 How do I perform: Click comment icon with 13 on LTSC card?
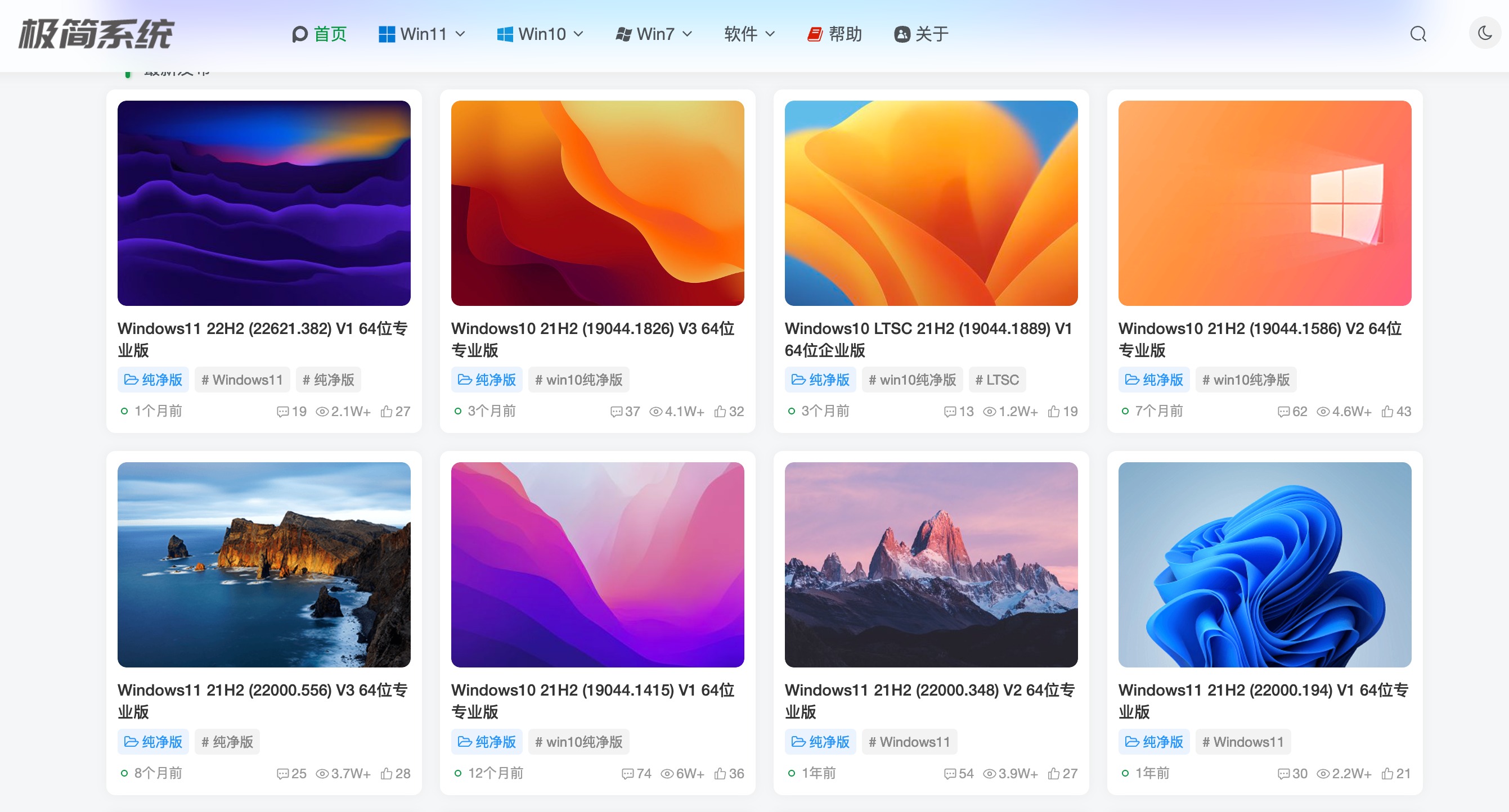[x=950, y=412]
